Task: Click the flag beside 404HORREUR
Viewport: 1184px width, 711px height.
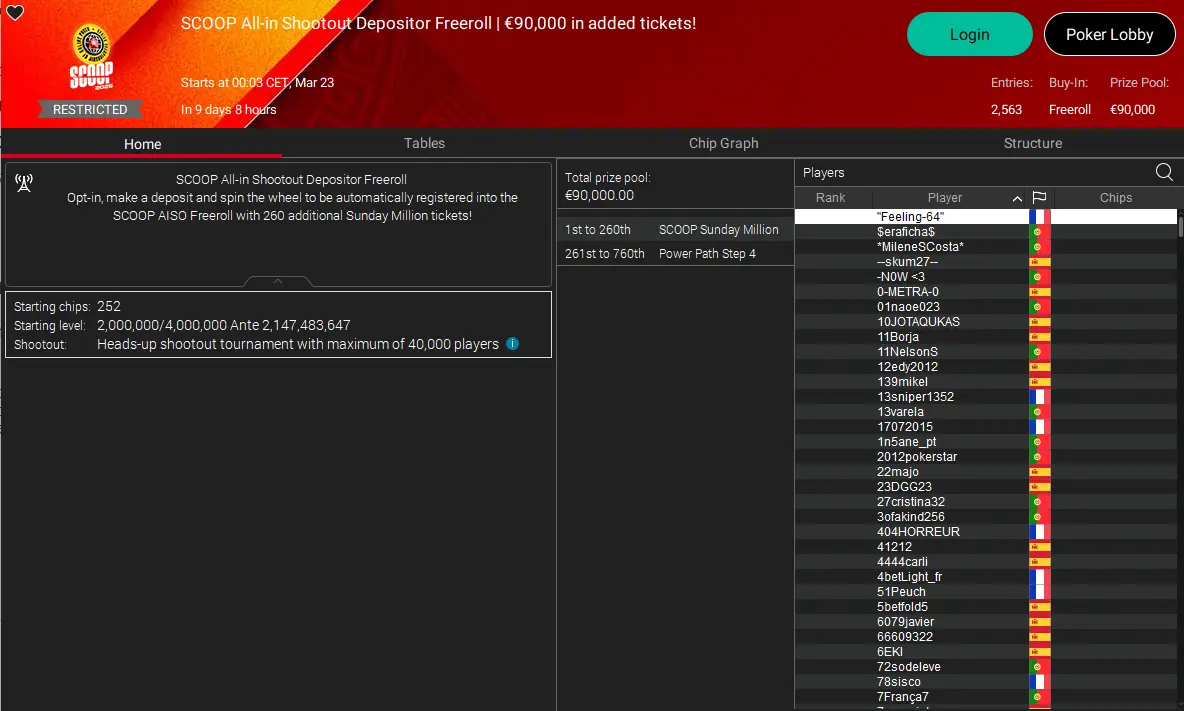Action: [x=1039, y=531]
